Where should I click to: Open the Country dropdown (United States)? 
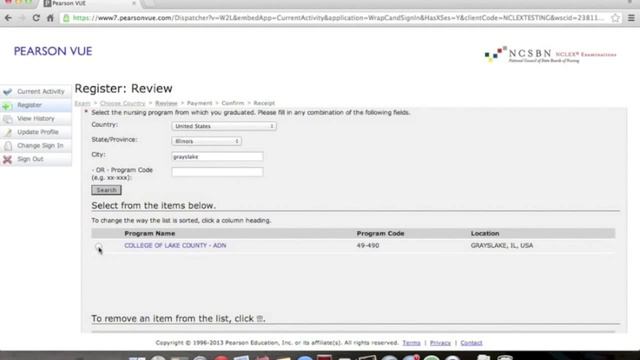click(x=224, y=126)
